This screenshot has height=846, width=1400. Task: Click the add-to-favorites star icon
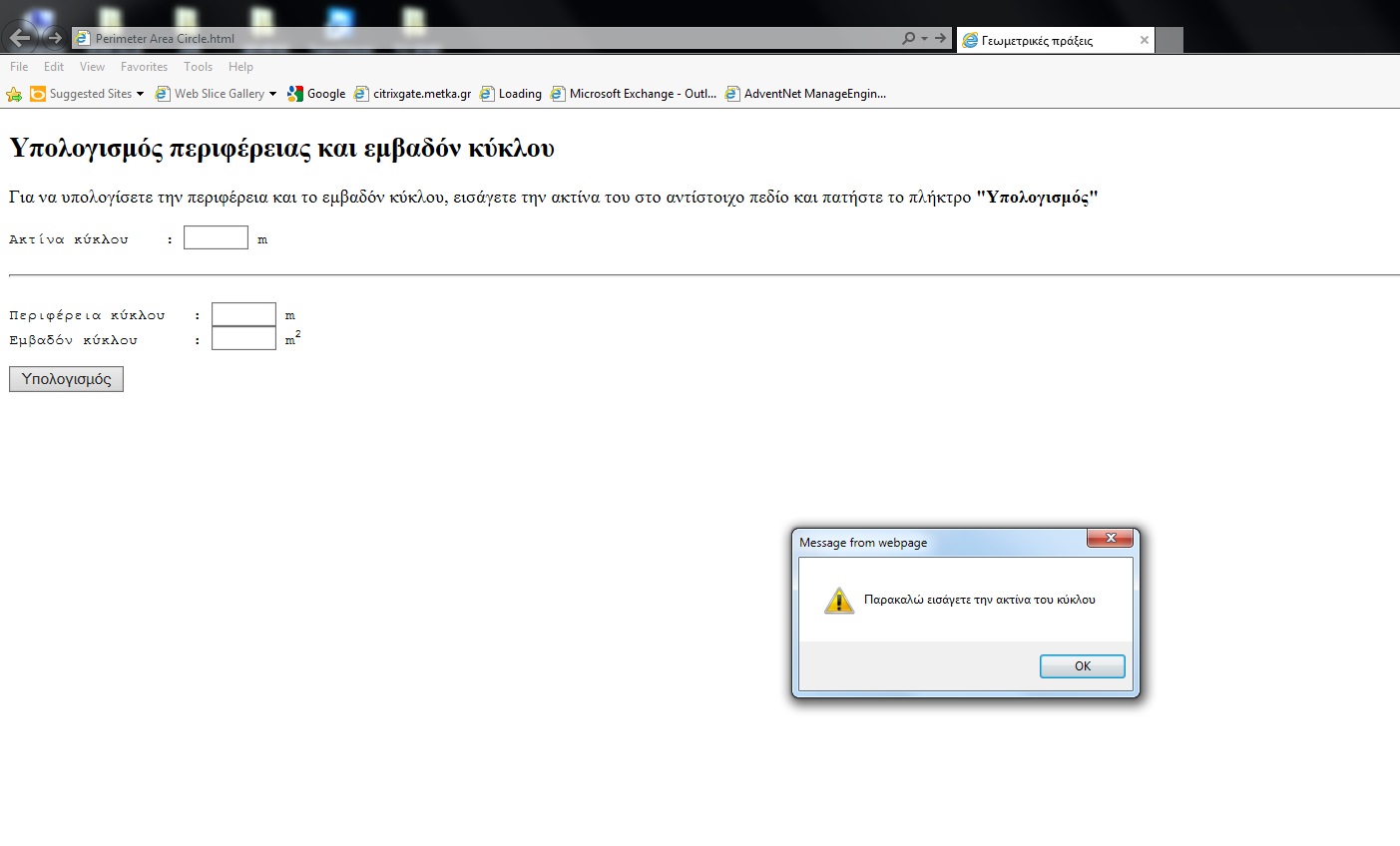[14, 94]
